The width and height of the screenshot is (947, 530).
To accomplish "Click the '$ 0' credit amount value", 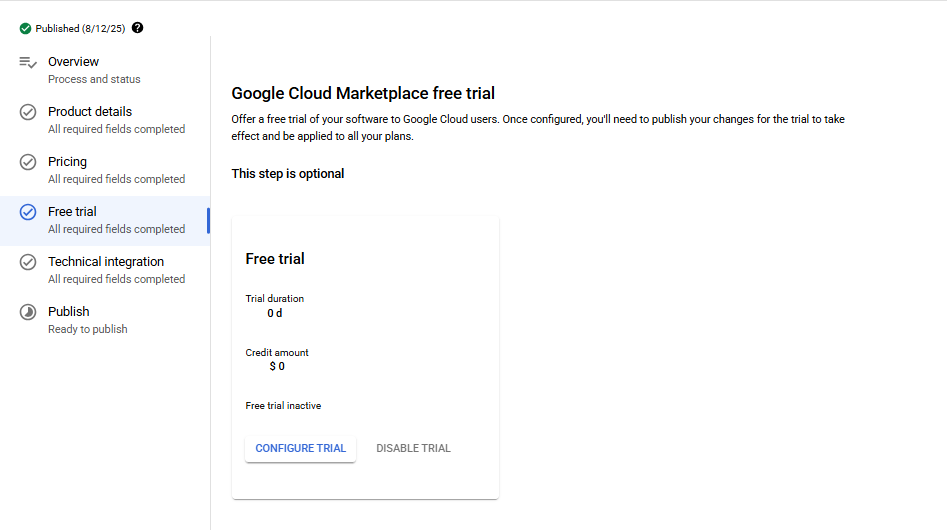I will coord(277,366).
